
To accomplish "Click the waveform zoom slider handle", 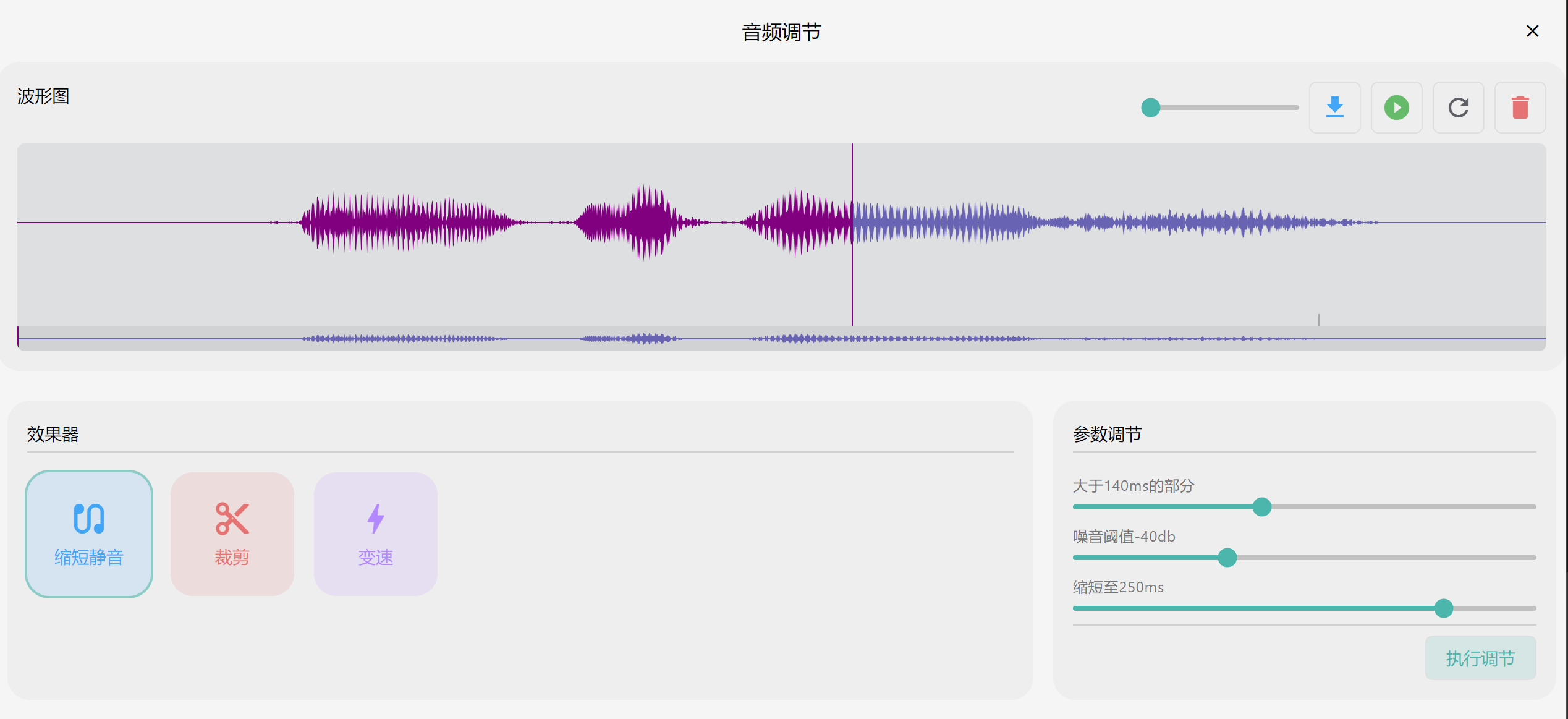I will (x=1151, y=108).
